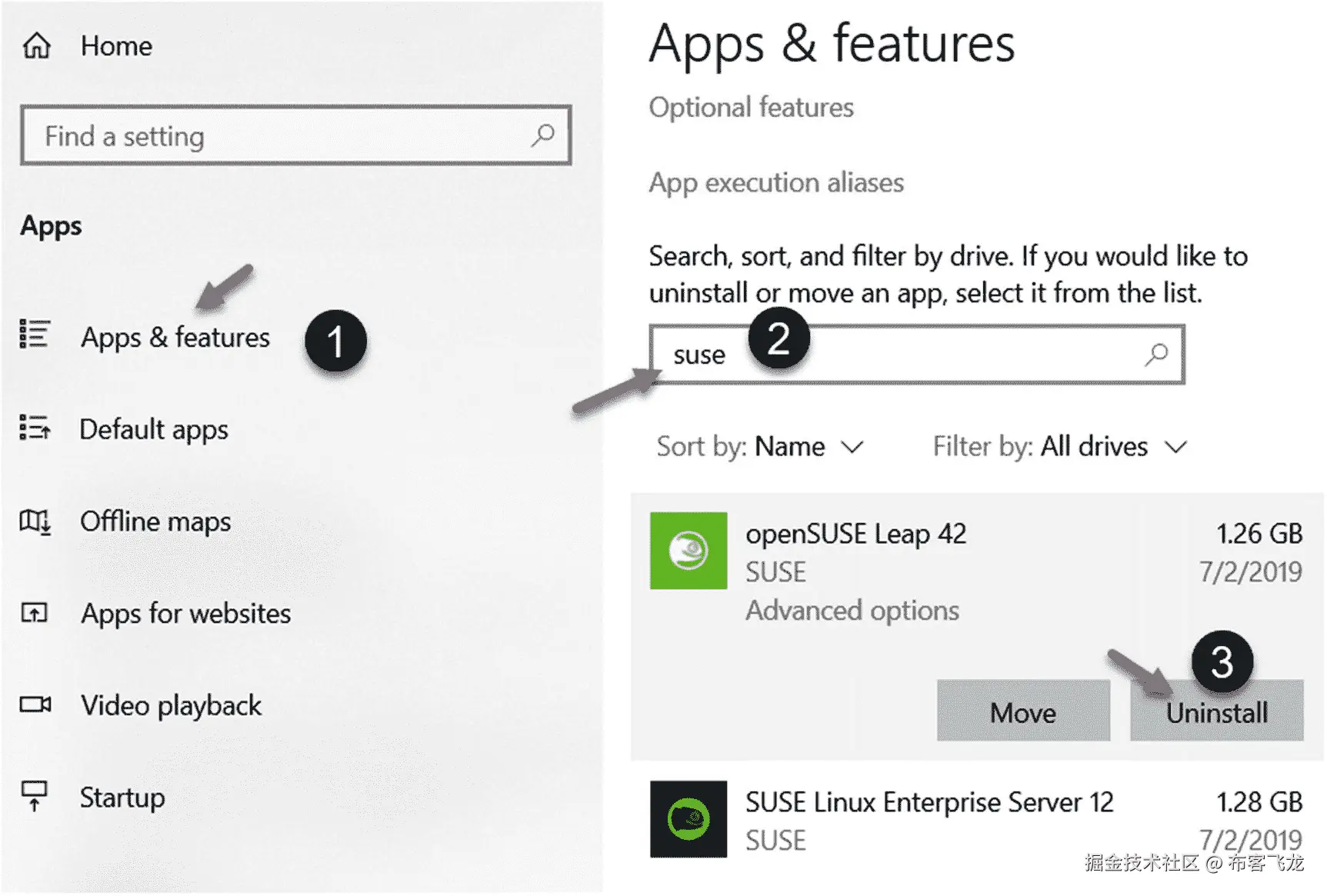This screenshot has height=896, width=1327.
Task: Click the SUSE publisher under SUSE Linux Enterprise Server
Action: pyautogui.click(x=776, y=841)
